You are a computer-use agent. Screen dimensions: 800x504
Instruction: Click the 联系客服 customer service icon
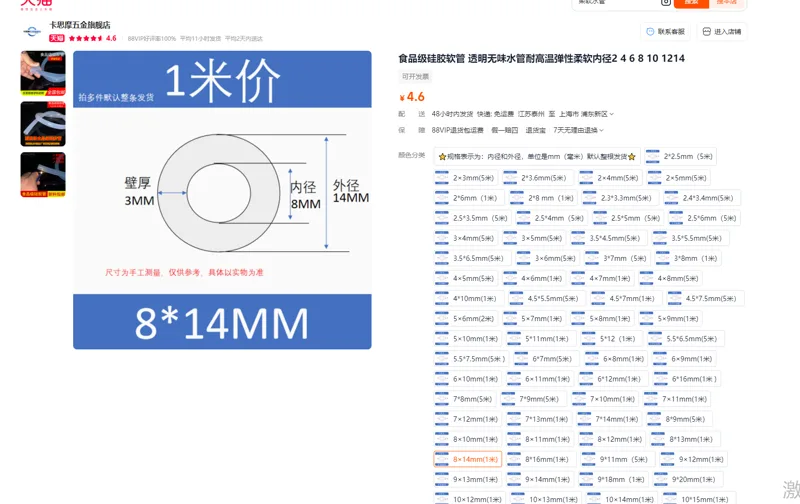650,32
